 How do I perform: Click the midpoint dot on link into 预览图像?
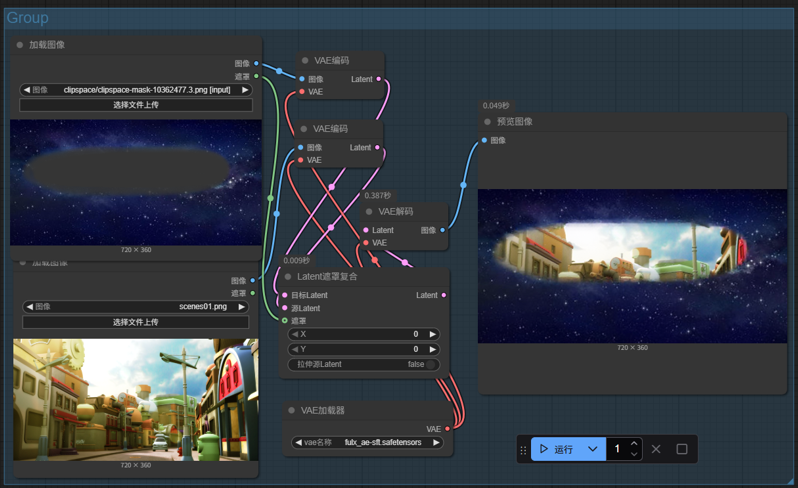[x=463, y=185]
